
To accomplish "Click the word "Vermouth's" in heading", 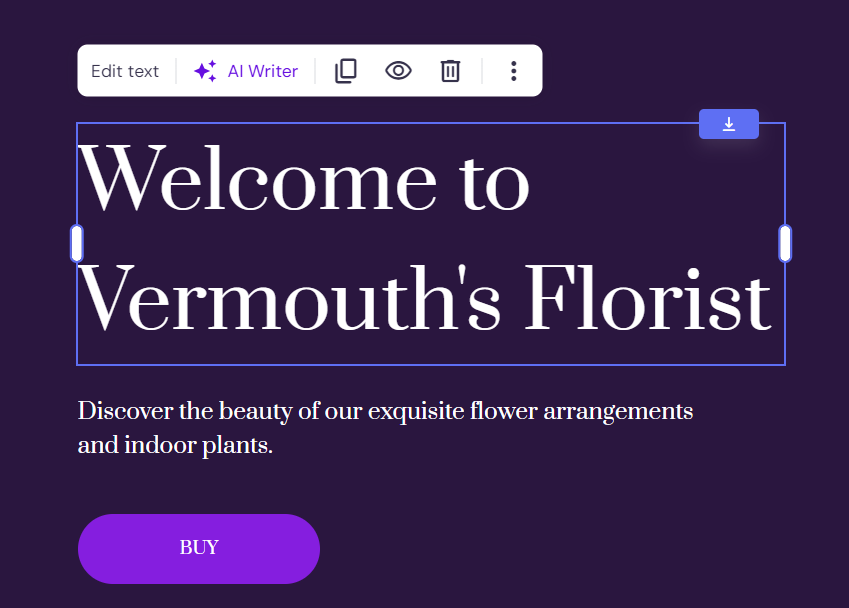I will [x=290, y=299].
